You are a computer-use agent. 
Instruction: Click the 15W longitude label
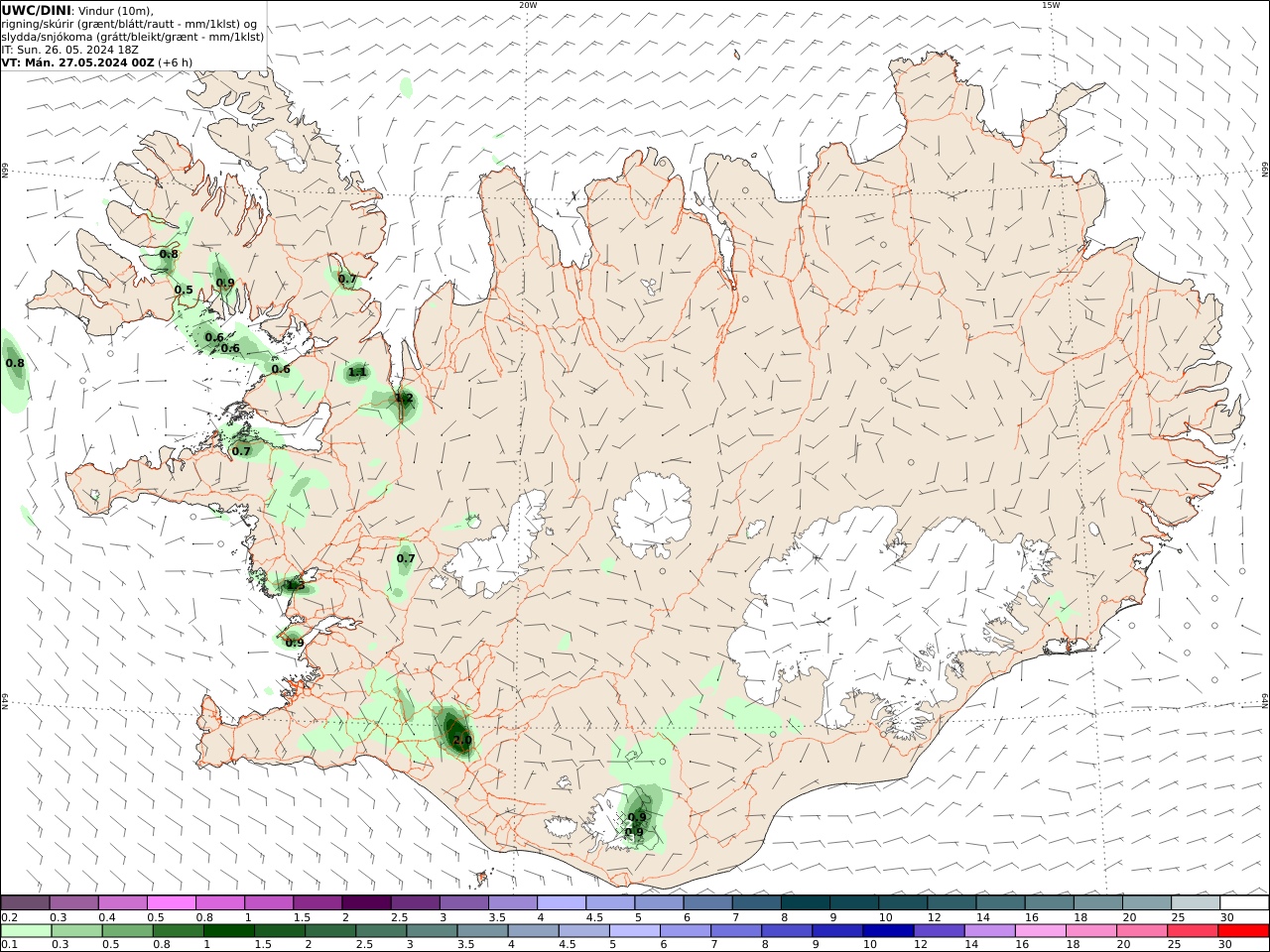(1050, 5)
